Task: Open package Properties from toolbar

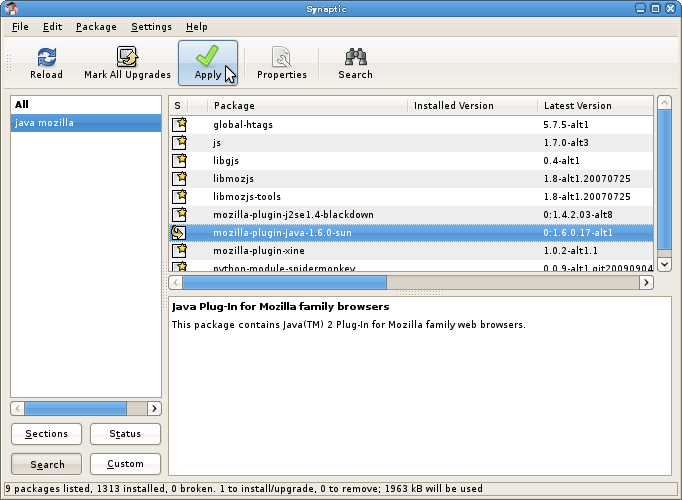Action: [282, 63]
